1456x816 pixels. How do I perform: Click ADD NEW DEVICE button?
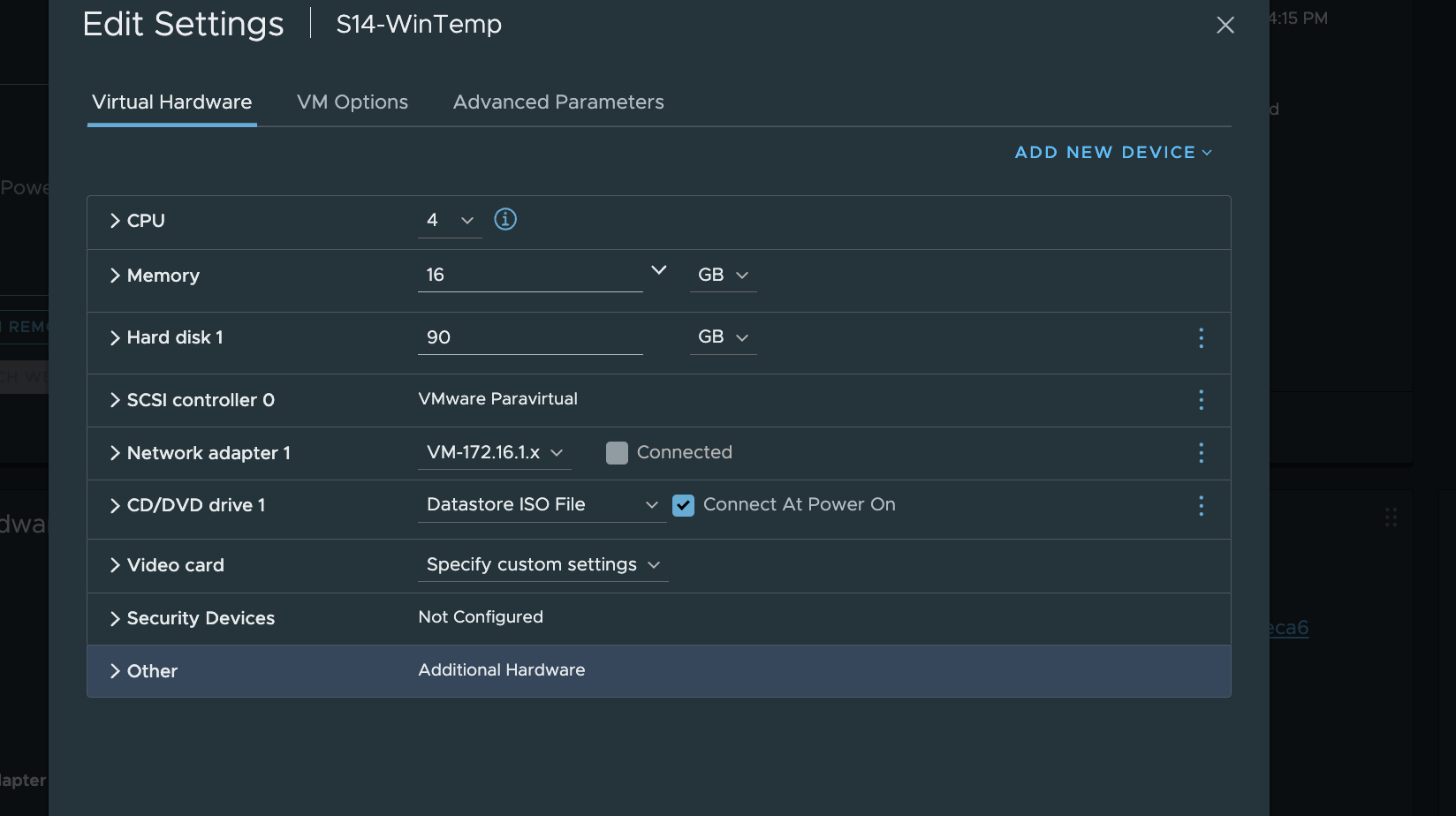[1113, 152]
